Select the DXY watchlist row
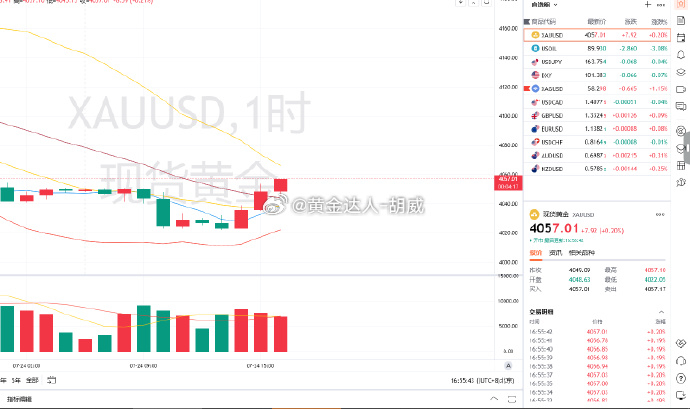690x409 pixels. [597, 75]
